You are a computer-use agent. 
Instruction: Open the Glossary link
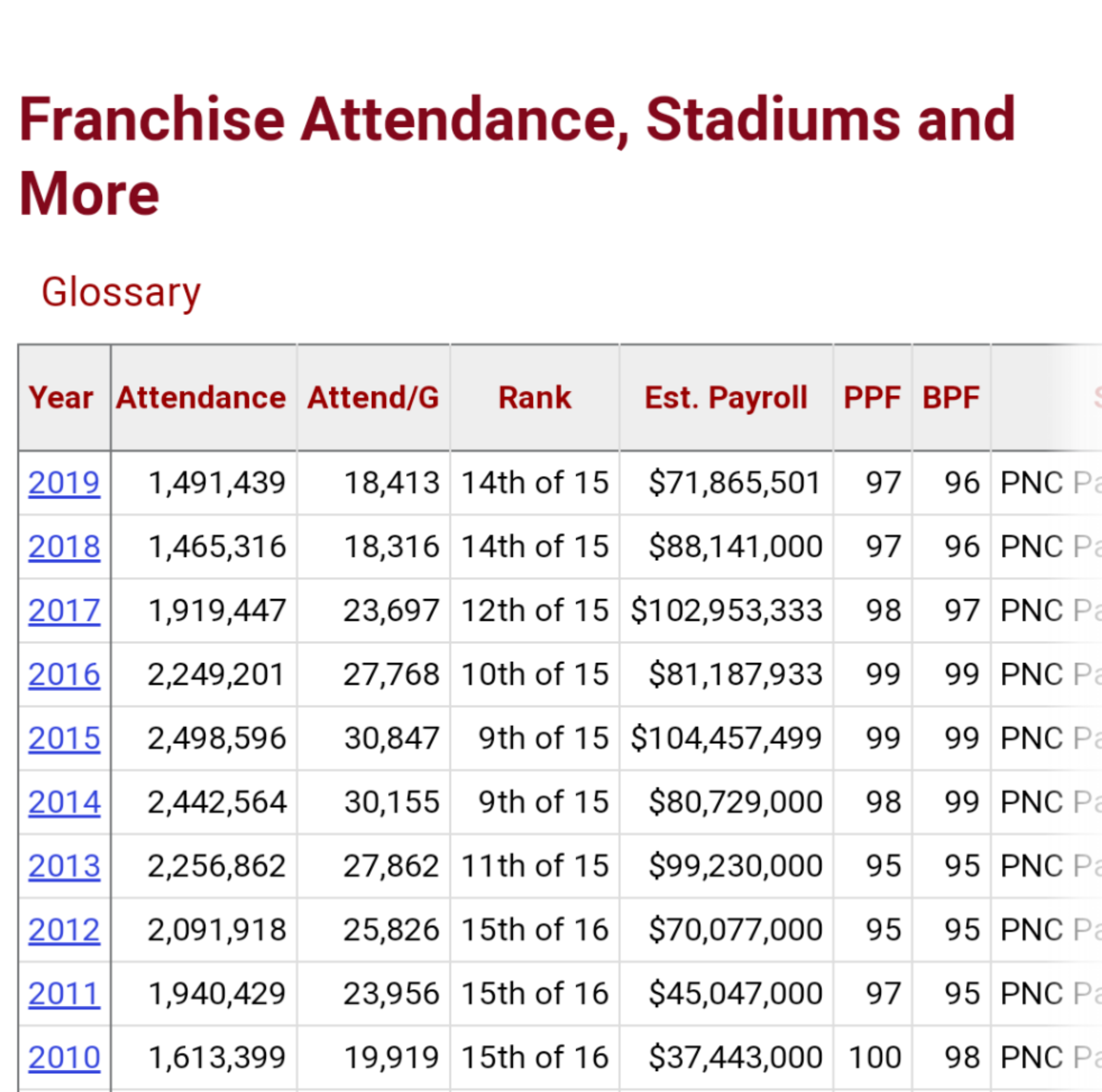pyautogui.click(x=121, y=292)
